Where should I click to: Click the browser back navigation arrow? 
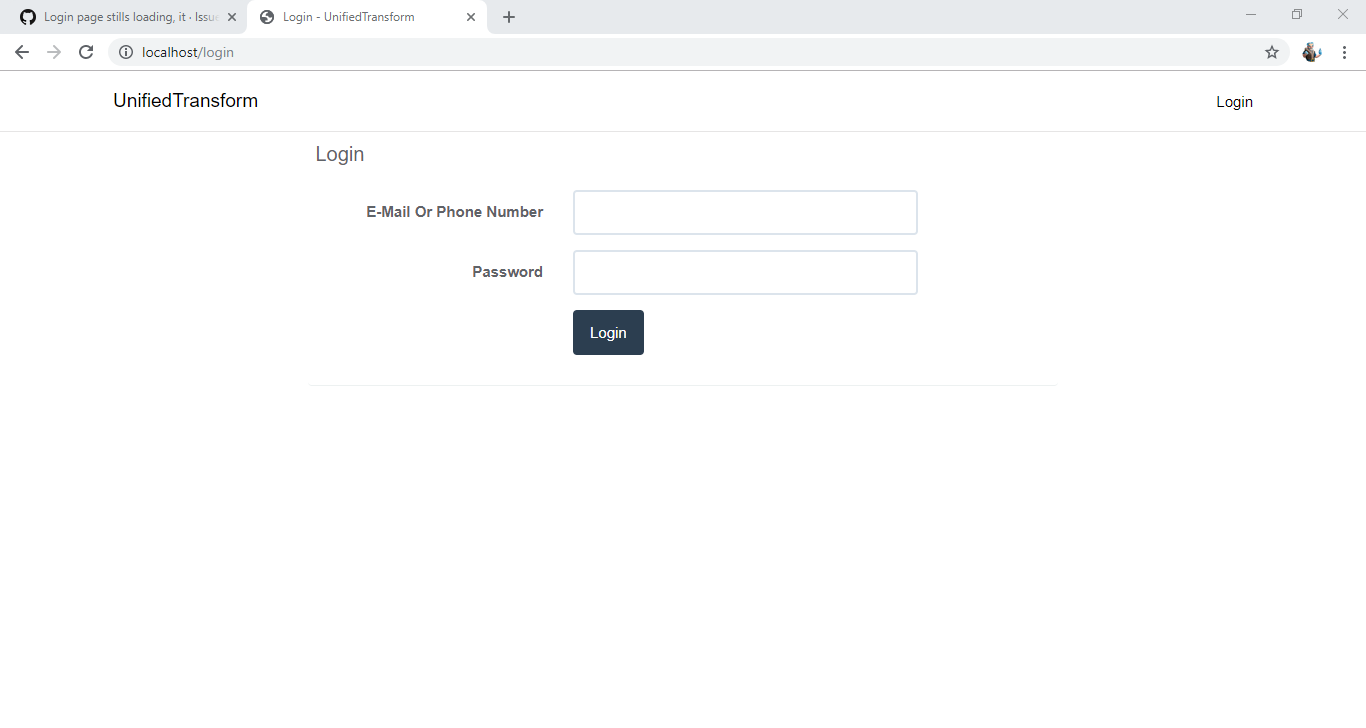point(22,52)
